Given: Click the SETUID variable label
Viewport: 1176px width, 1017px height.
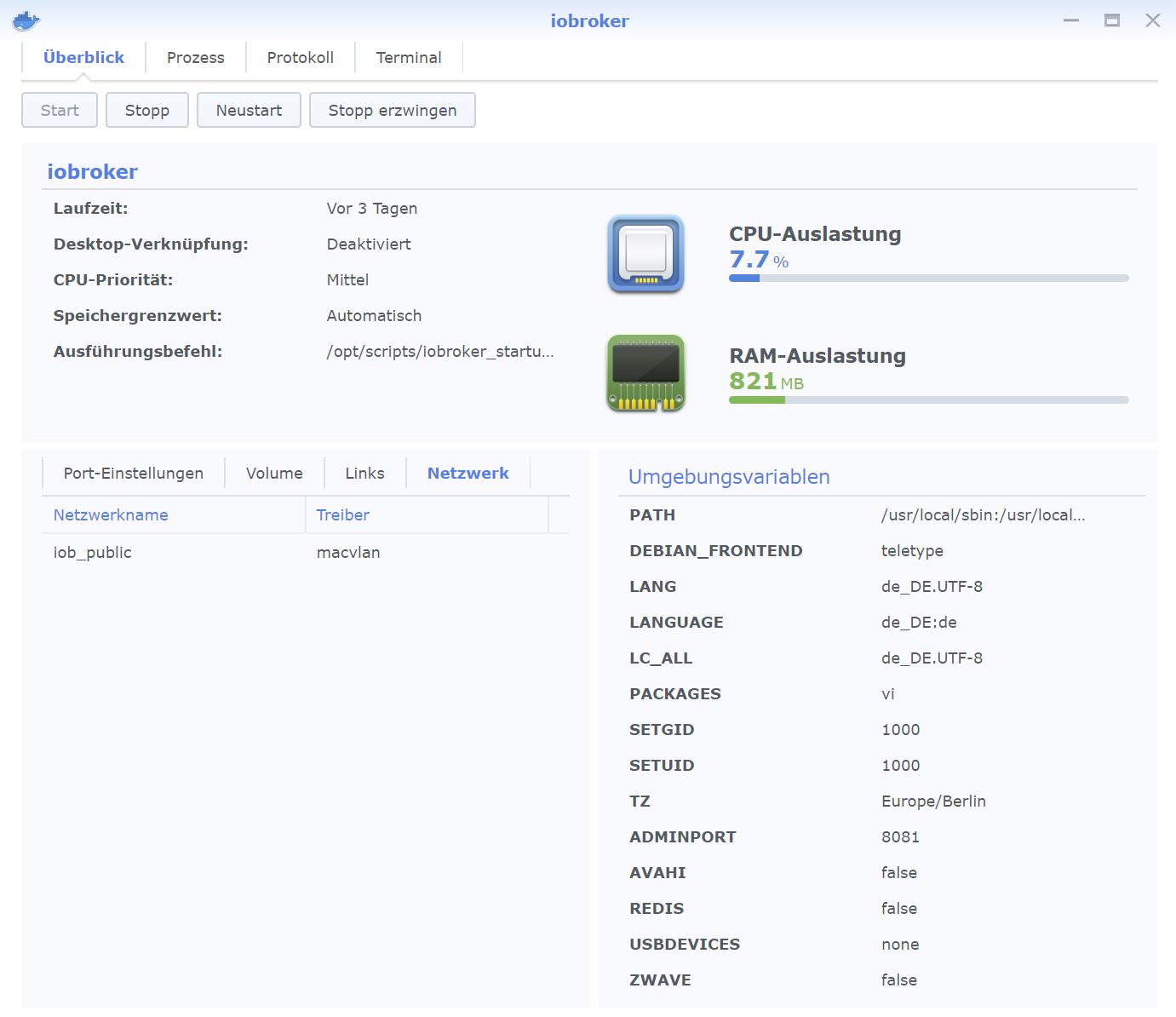Looking at the screenshot, I should tap(663, 765).
